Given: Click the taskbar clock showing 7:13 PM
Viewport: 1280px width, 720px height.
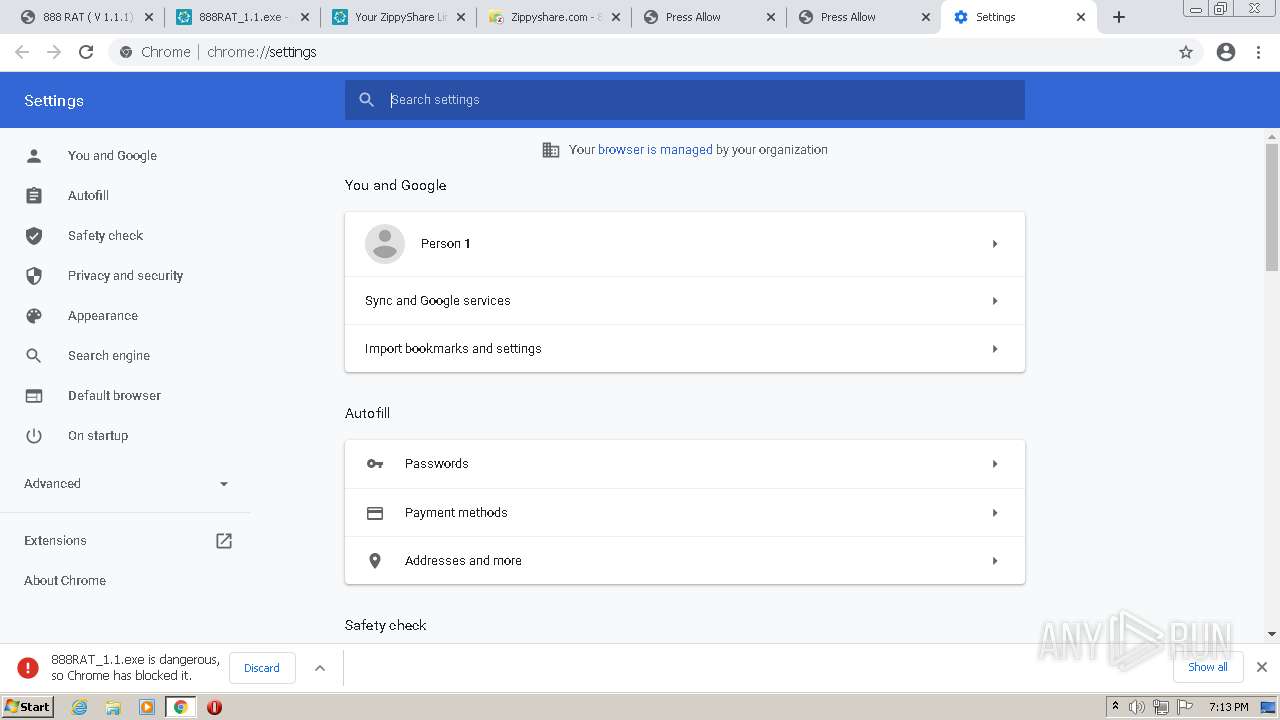Looking at the screenshot, I should (x=1228, y=707).
